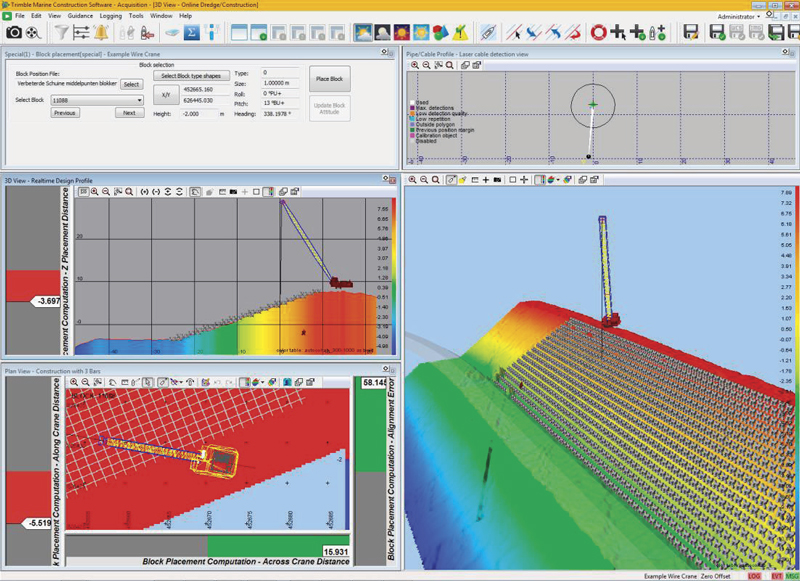Screen dimensions: 800x581
Task: Open the View menu
Action: (x=55, y=16)
